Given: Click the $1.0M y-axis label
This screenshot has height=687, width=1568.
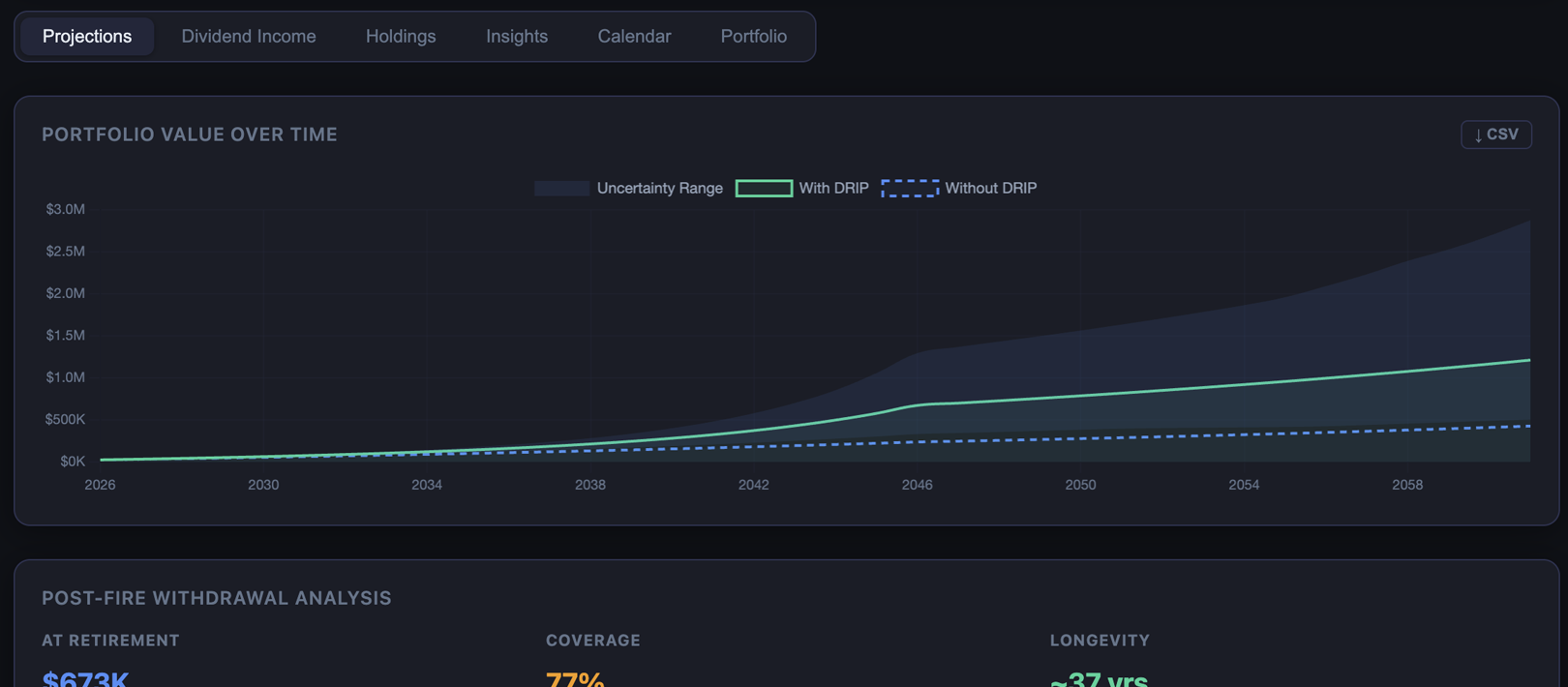Looking at the screenshot, I should tap(65, 377).
